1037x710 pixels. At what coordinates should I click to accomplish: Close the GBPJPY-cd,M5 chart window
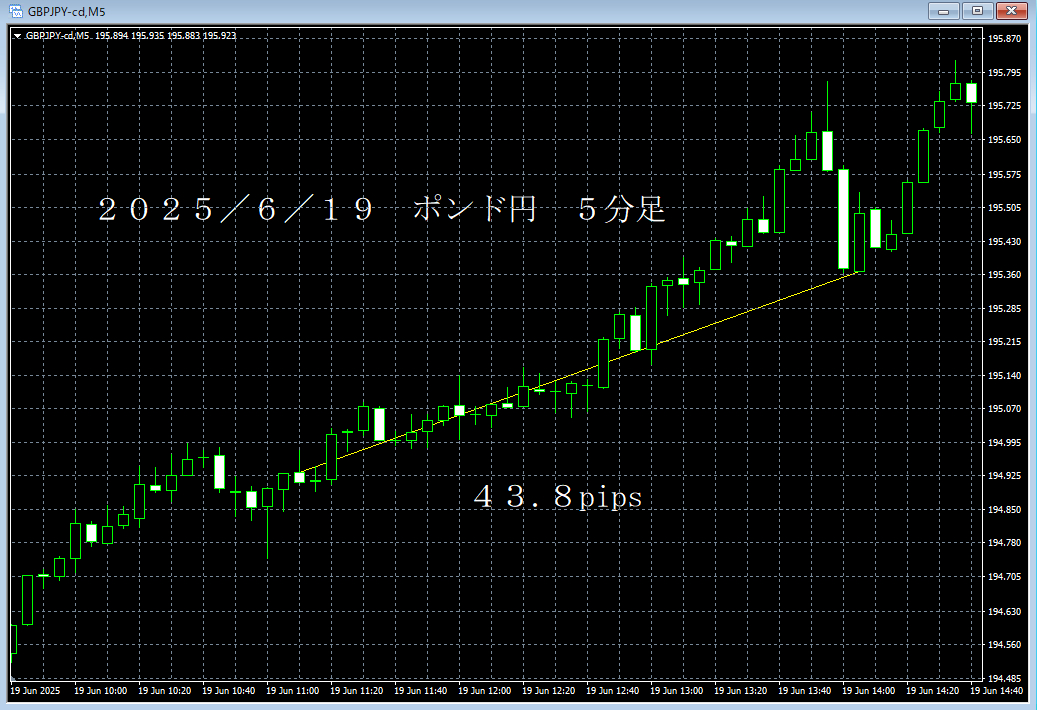1011,11
